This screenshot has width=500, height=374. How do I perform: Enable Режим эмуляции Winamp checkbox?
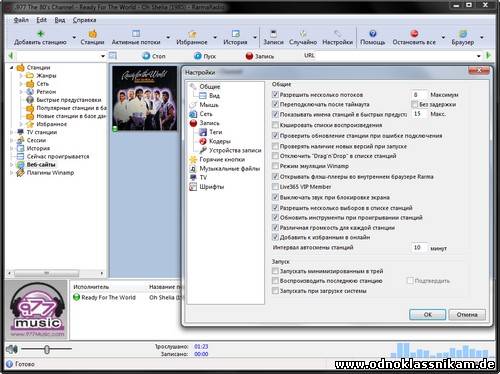(x=275, y=166)
